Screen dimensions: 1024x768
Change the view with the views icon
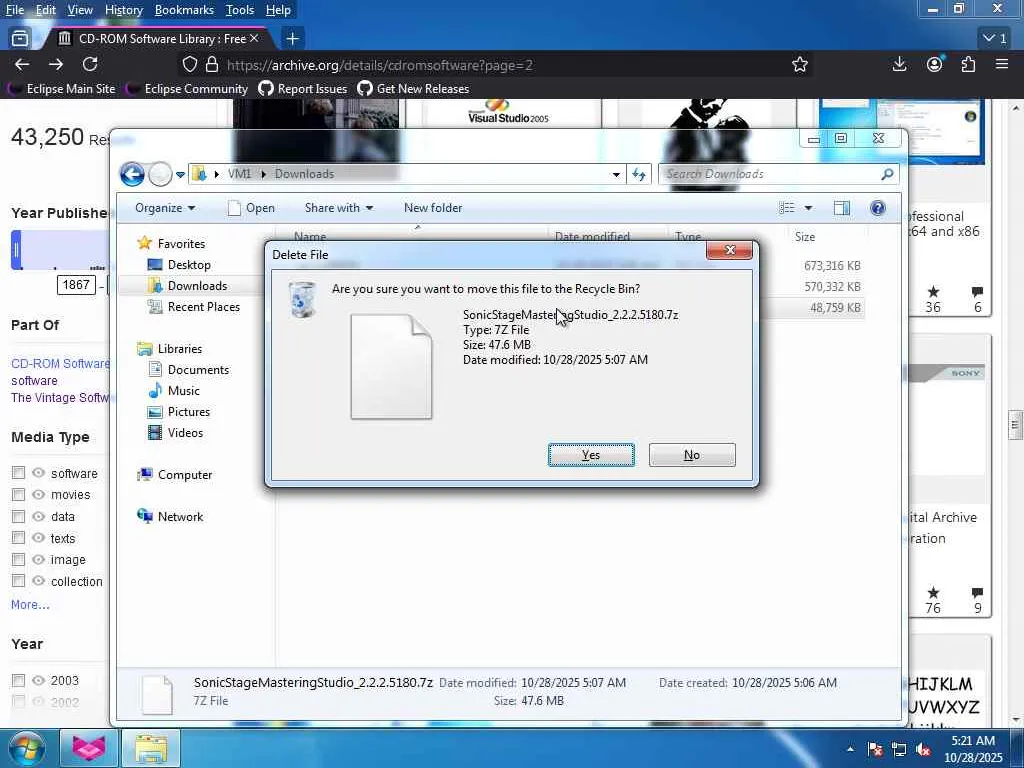787,208
